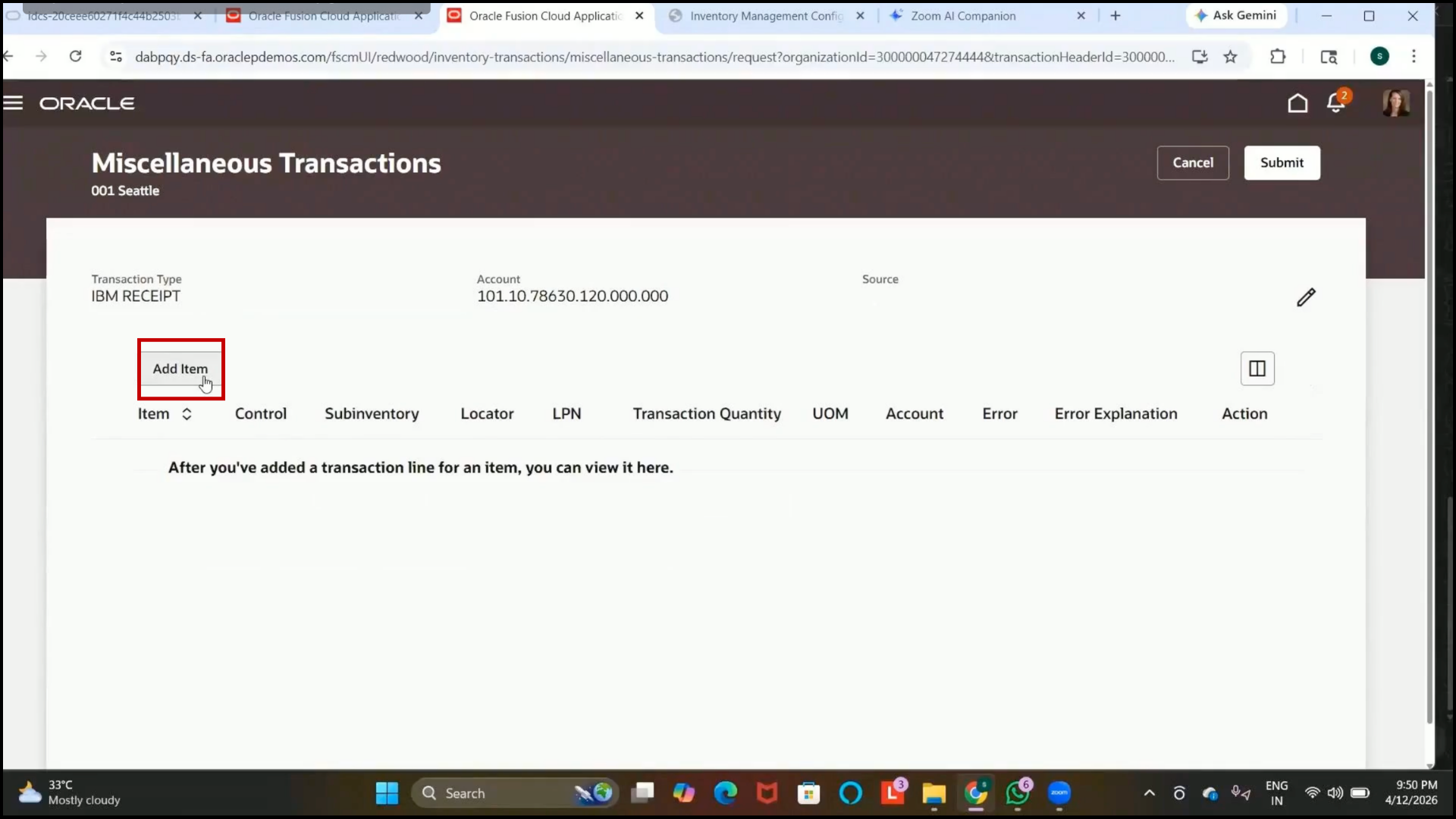Go back with browser back arrow

click(x=8, y=56)
